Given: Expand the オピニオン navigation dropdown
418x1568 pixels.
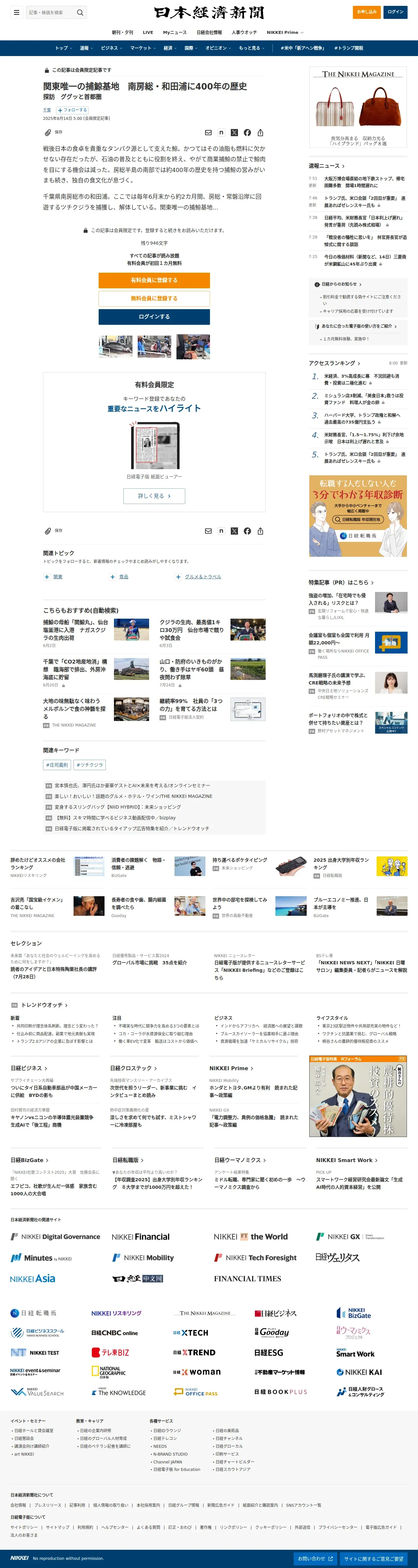Looking at the screenshot, I should (218, 48).
